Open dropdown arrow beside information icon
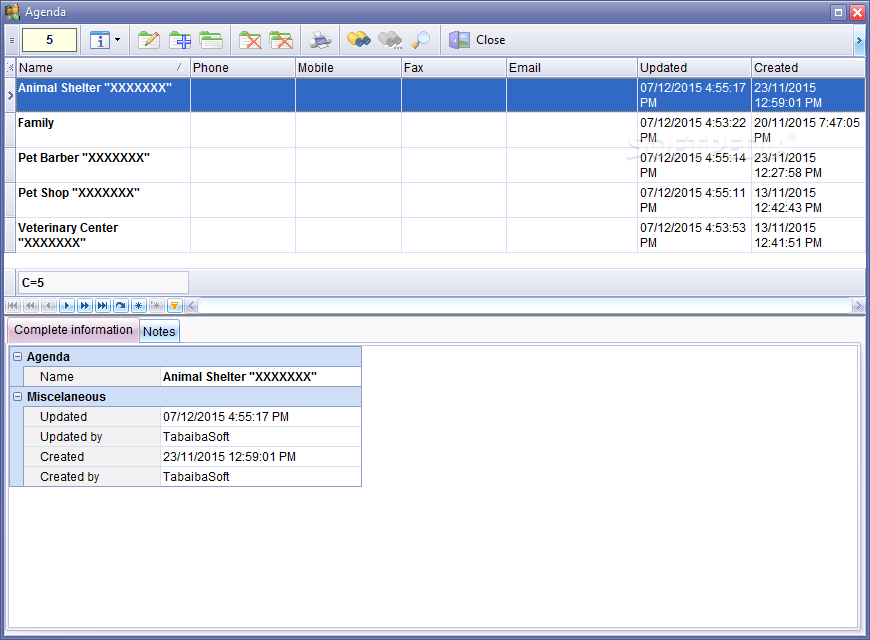Viewport: 870px width, 640px height. (x=118, y=40)
